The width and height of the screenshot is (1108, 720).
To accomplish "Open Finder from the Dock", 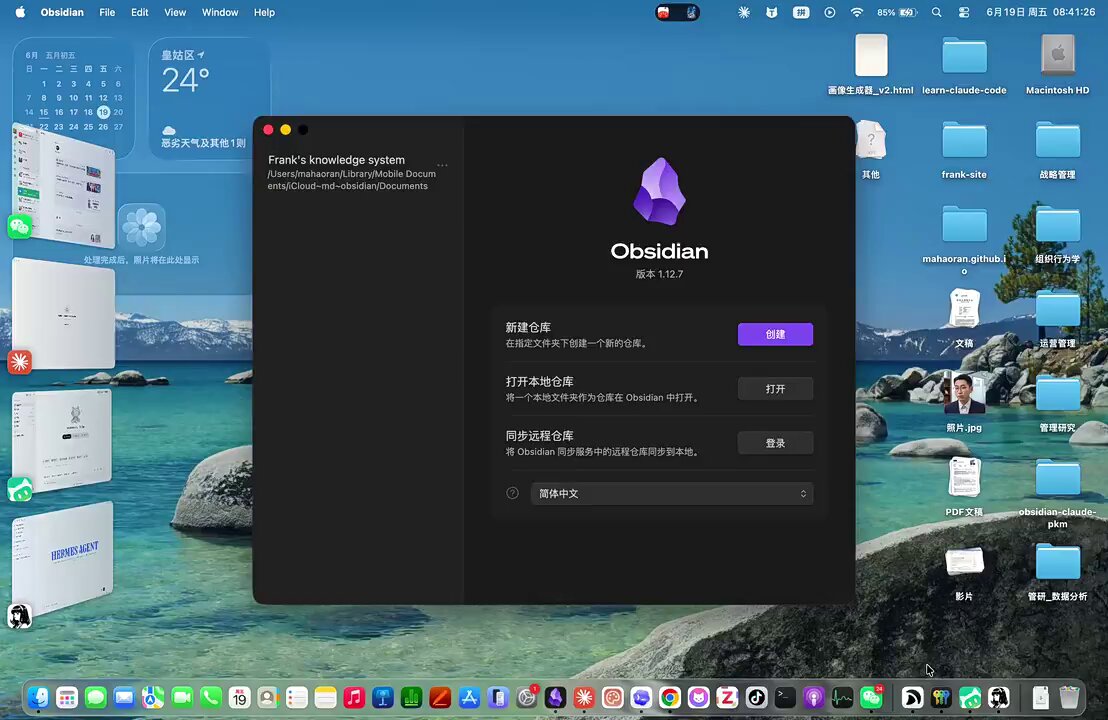I will (38, 697).
